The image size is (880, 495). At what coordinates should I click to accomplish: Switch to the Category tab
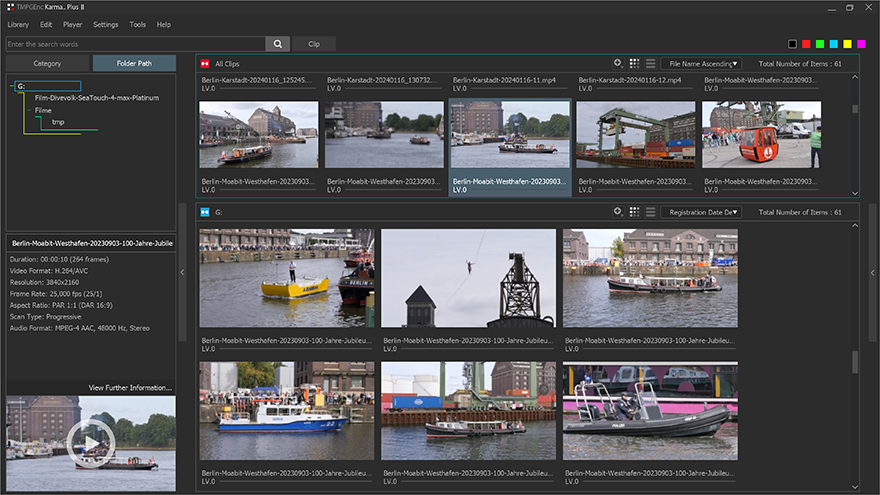pyautogui.click(x=47, y=63)
